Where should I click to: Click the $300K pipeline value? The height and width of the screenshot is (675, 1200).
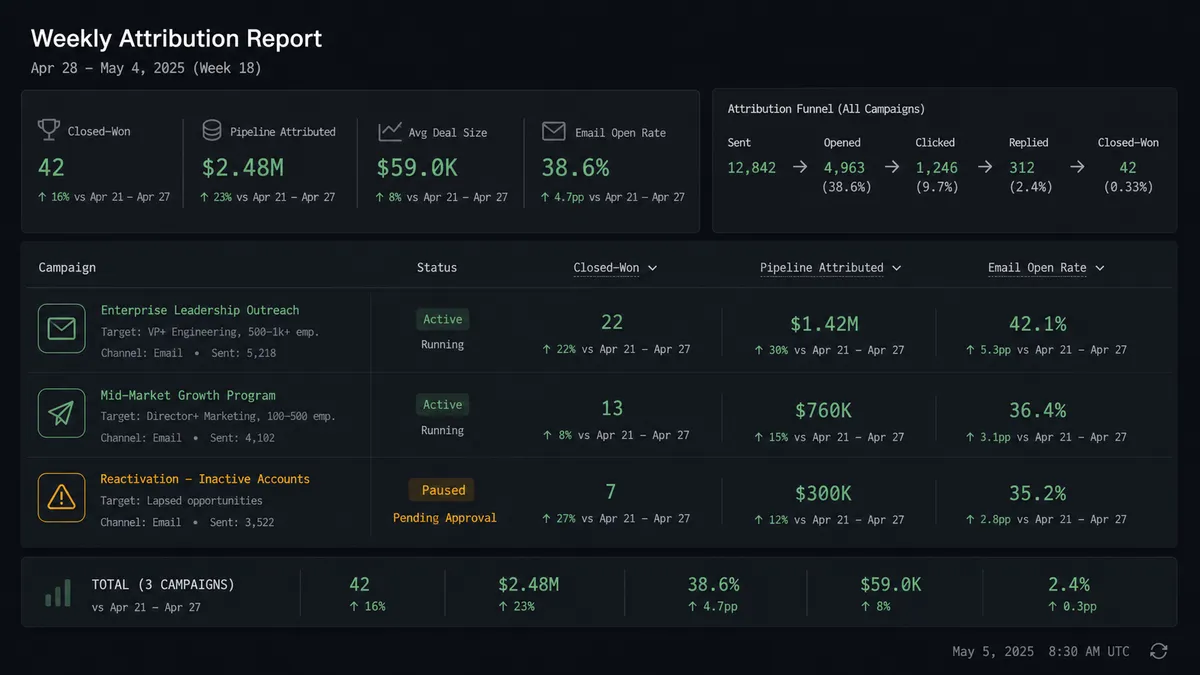[824, 493]
